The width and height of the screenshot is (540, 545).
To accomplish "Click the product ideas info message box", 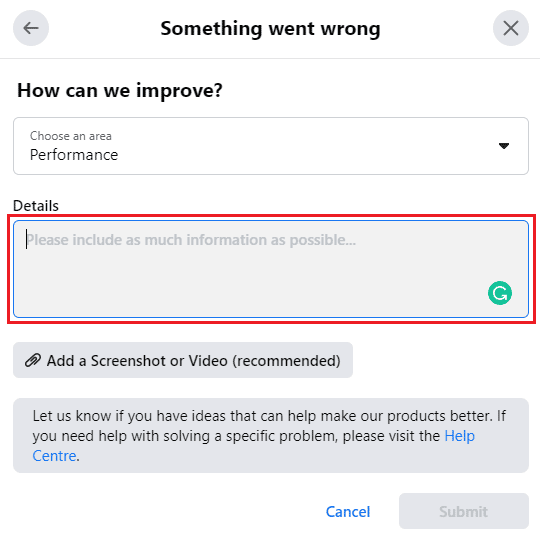I will (271, 436).
